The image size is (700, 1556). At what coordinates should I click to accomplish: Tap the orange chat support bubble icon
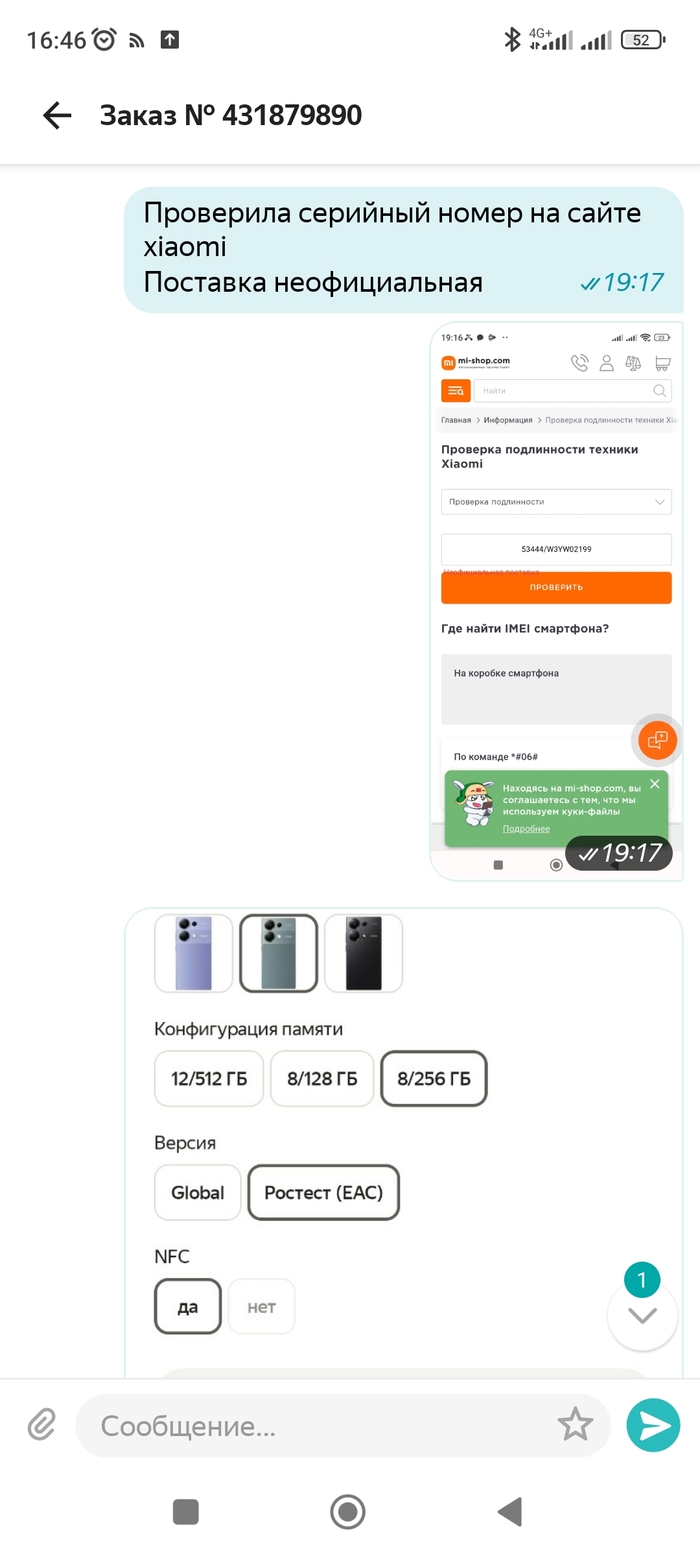coord(658,741)
